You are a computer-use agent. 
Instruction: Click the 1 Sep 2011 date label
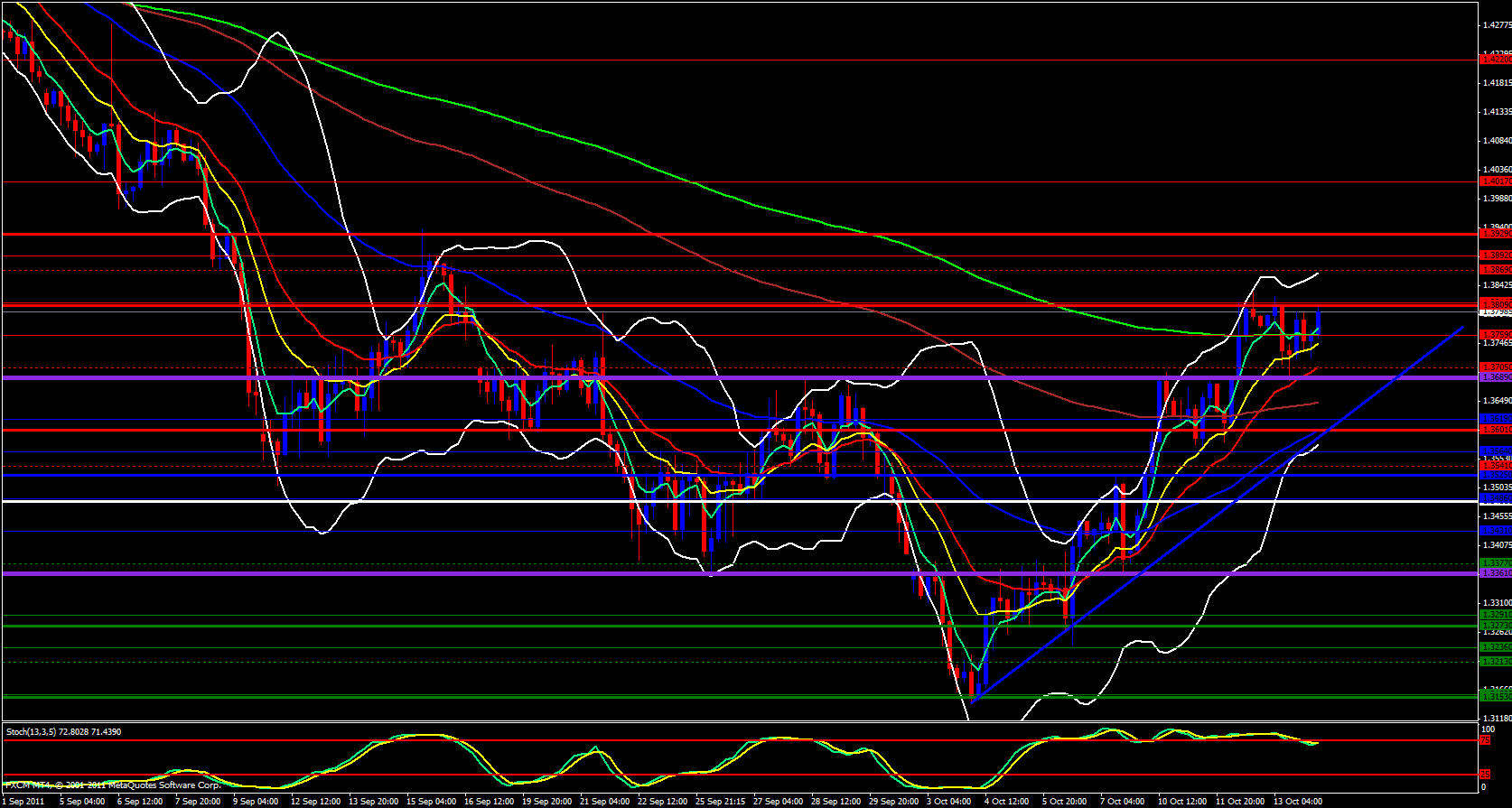[24, 801]
